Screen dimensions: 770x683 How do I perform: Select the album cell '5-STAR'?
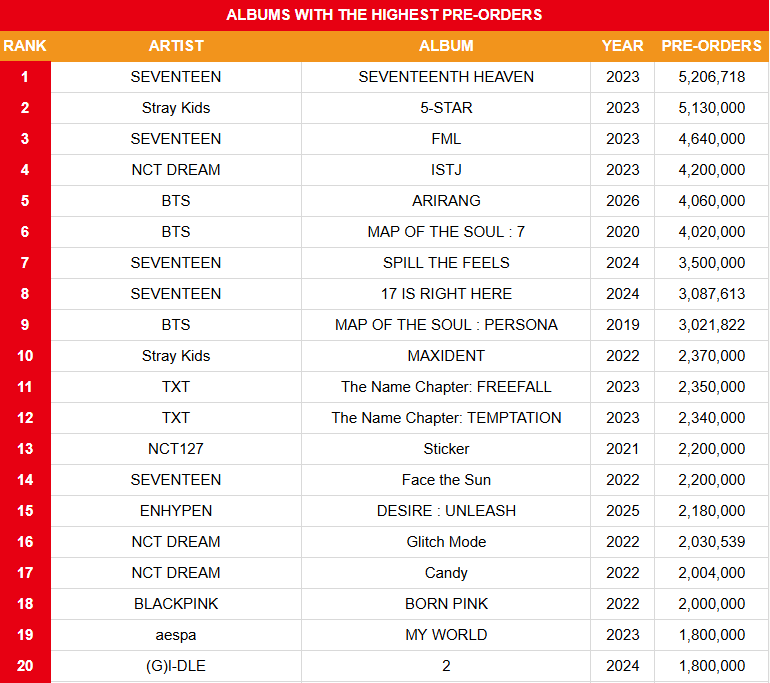click(x=446, y=108)
